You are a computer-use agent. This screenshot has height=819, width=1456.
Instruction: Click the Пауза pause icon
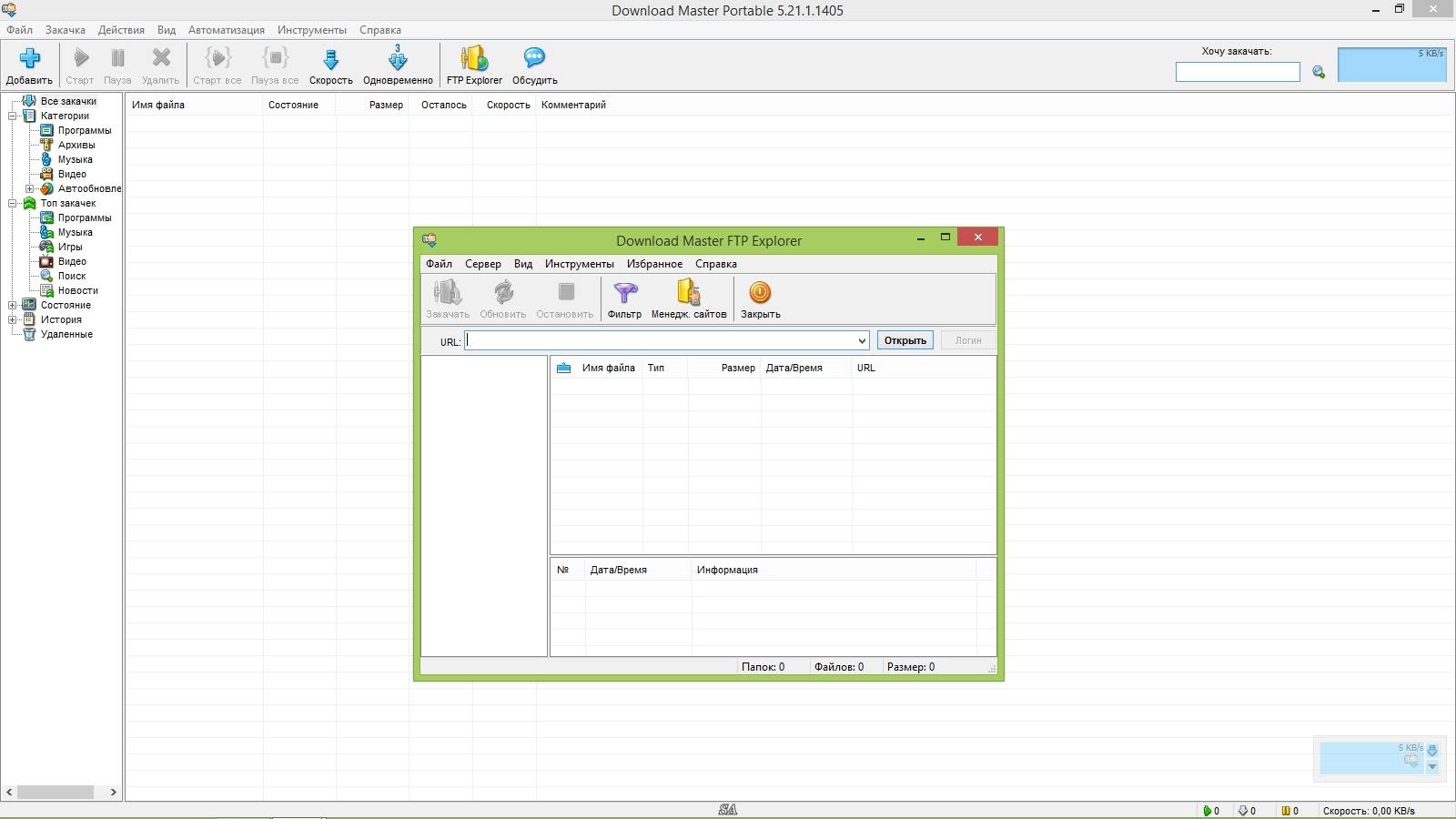(x=117, y=58)
